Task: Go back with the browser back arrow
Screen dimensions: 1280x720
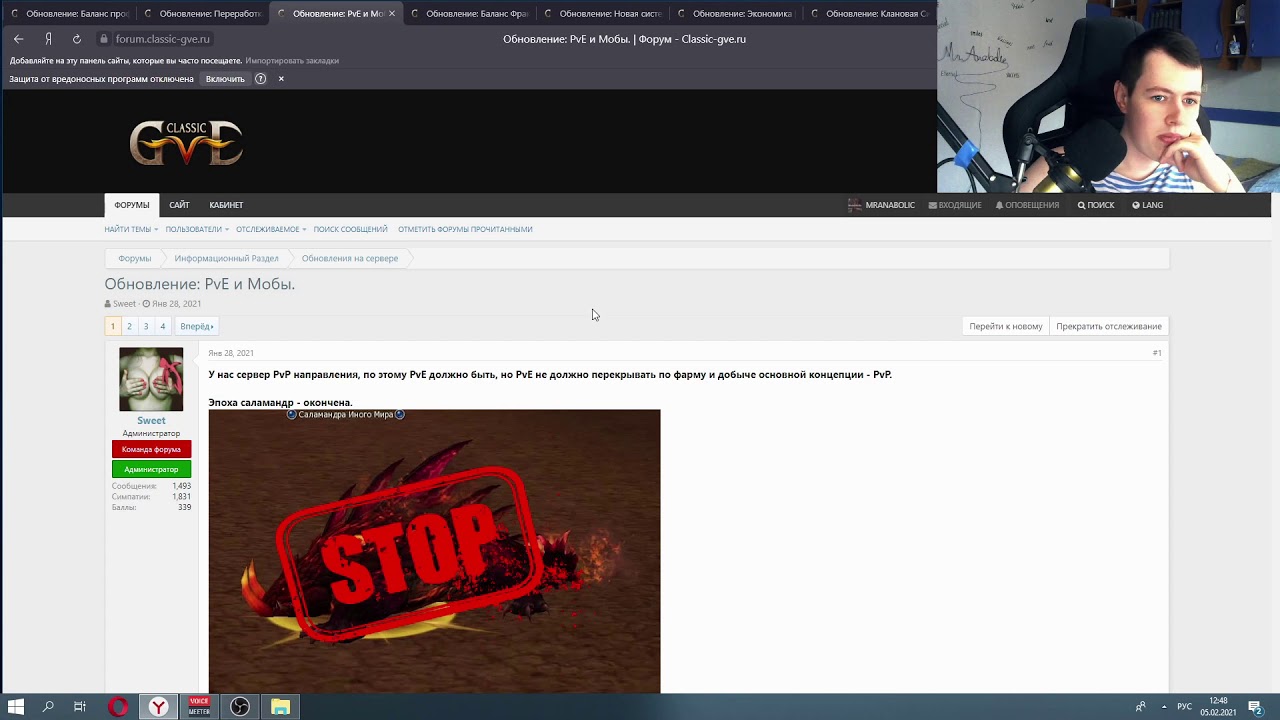Action: [x=18, y=39]
